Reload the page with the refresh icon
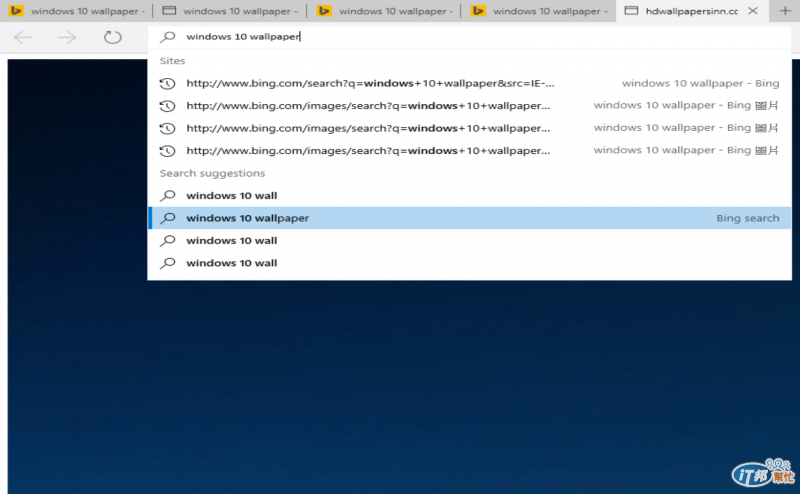The height and width of the screenshot is (494, 800). (112, 37)
